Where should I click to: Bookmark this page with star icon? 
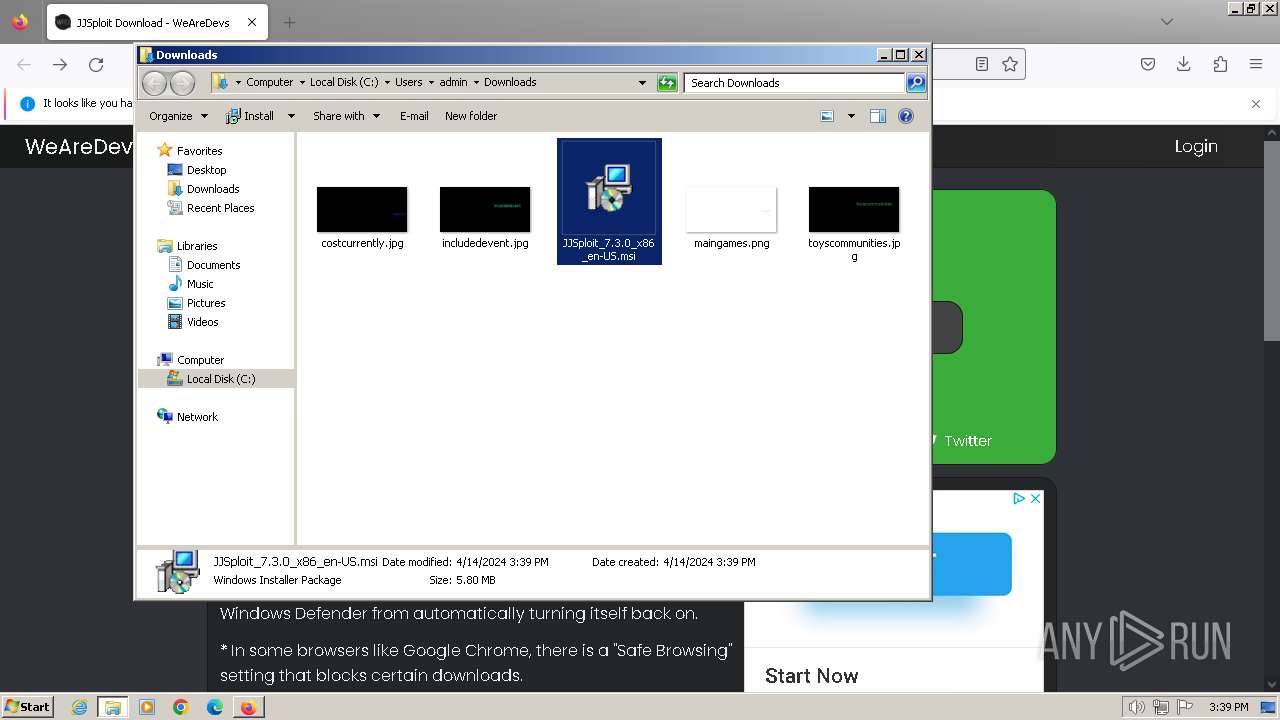click(1010, 64)
